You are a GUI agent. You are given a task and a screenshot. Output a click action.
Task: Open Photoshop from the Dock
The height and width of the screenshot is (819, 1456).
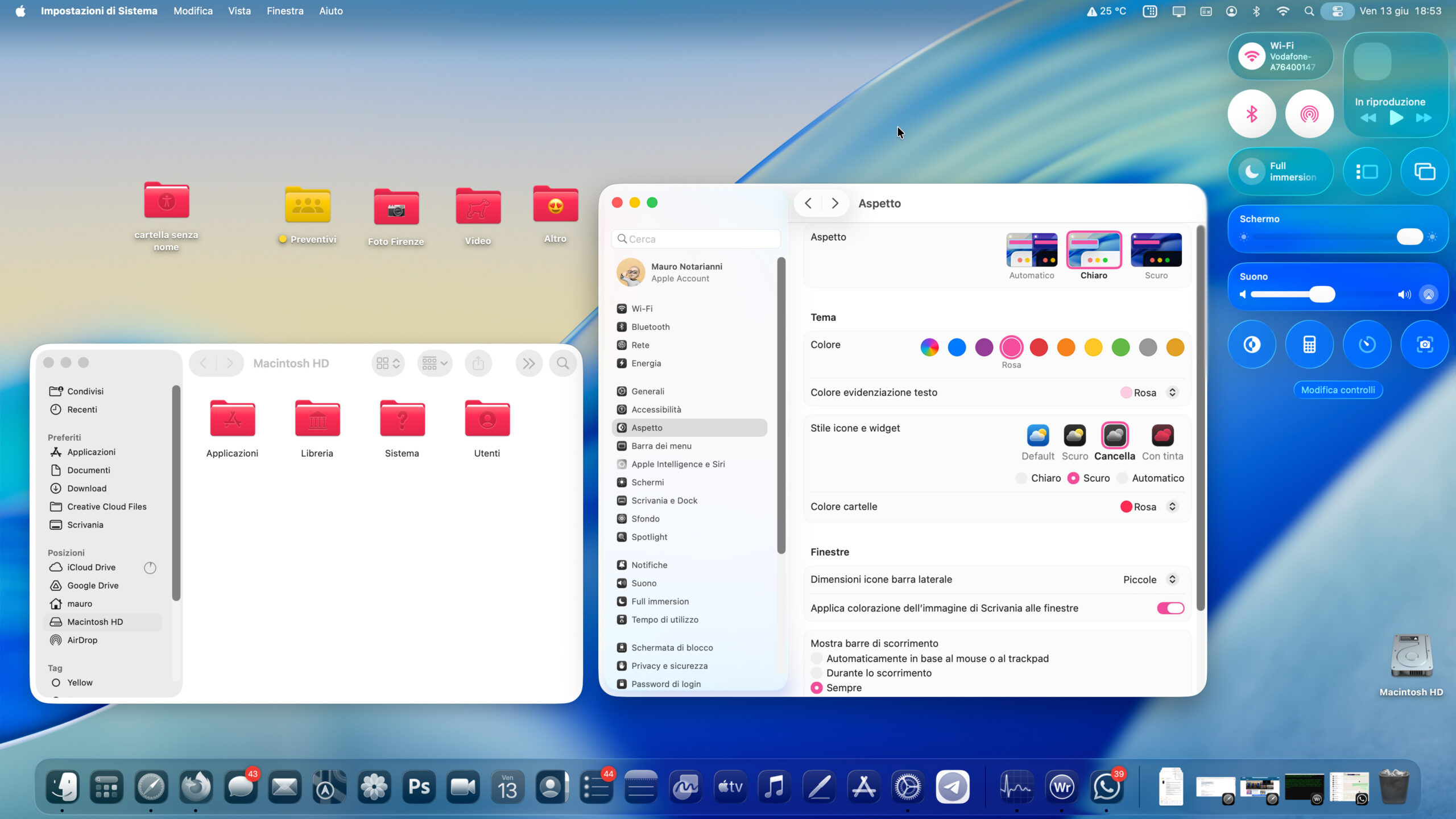click(x=419, y=787)
